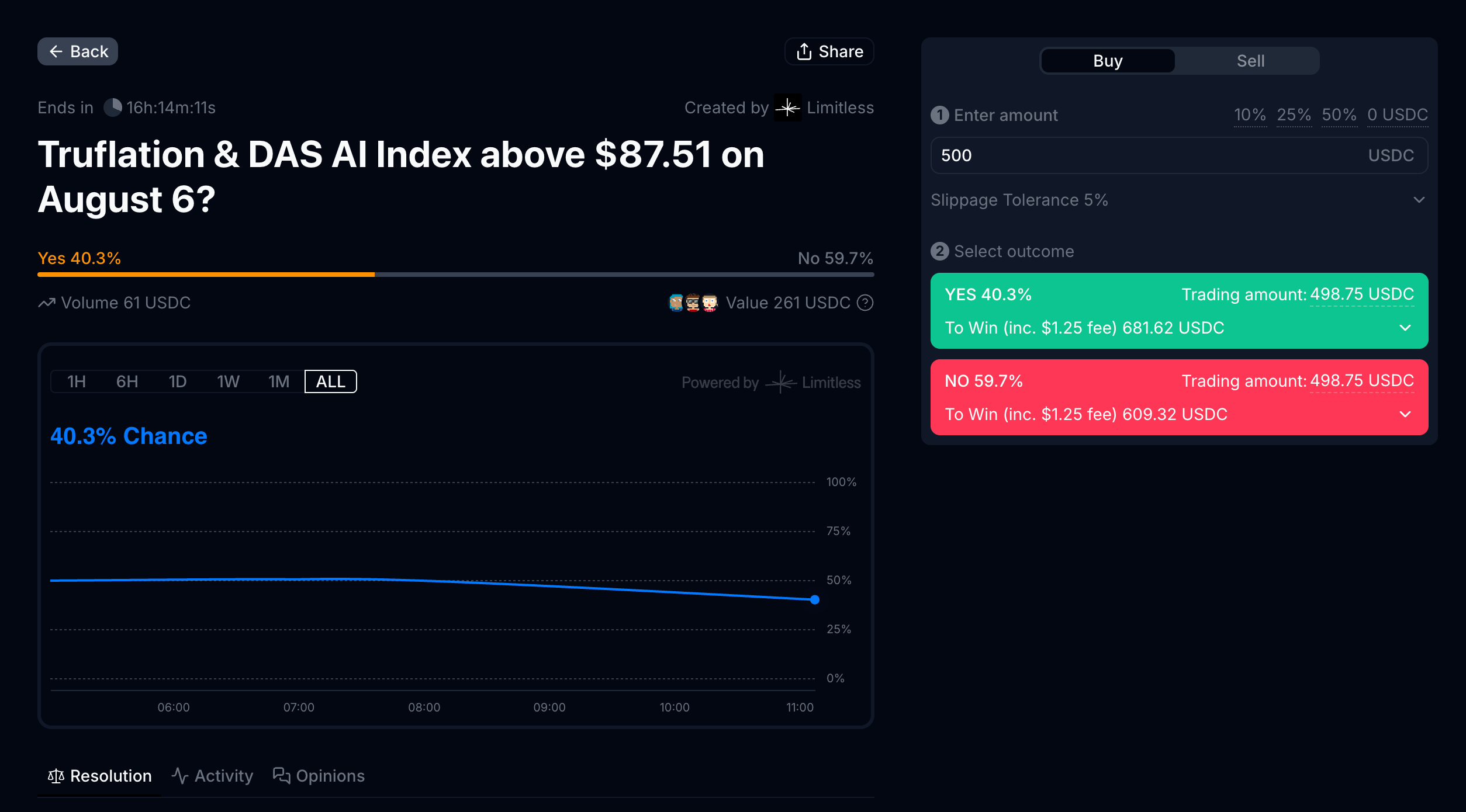The width and height of the screenshot is (1466, 812).
Task: Click the Yes/No probability bar
Action: point(455,274)
